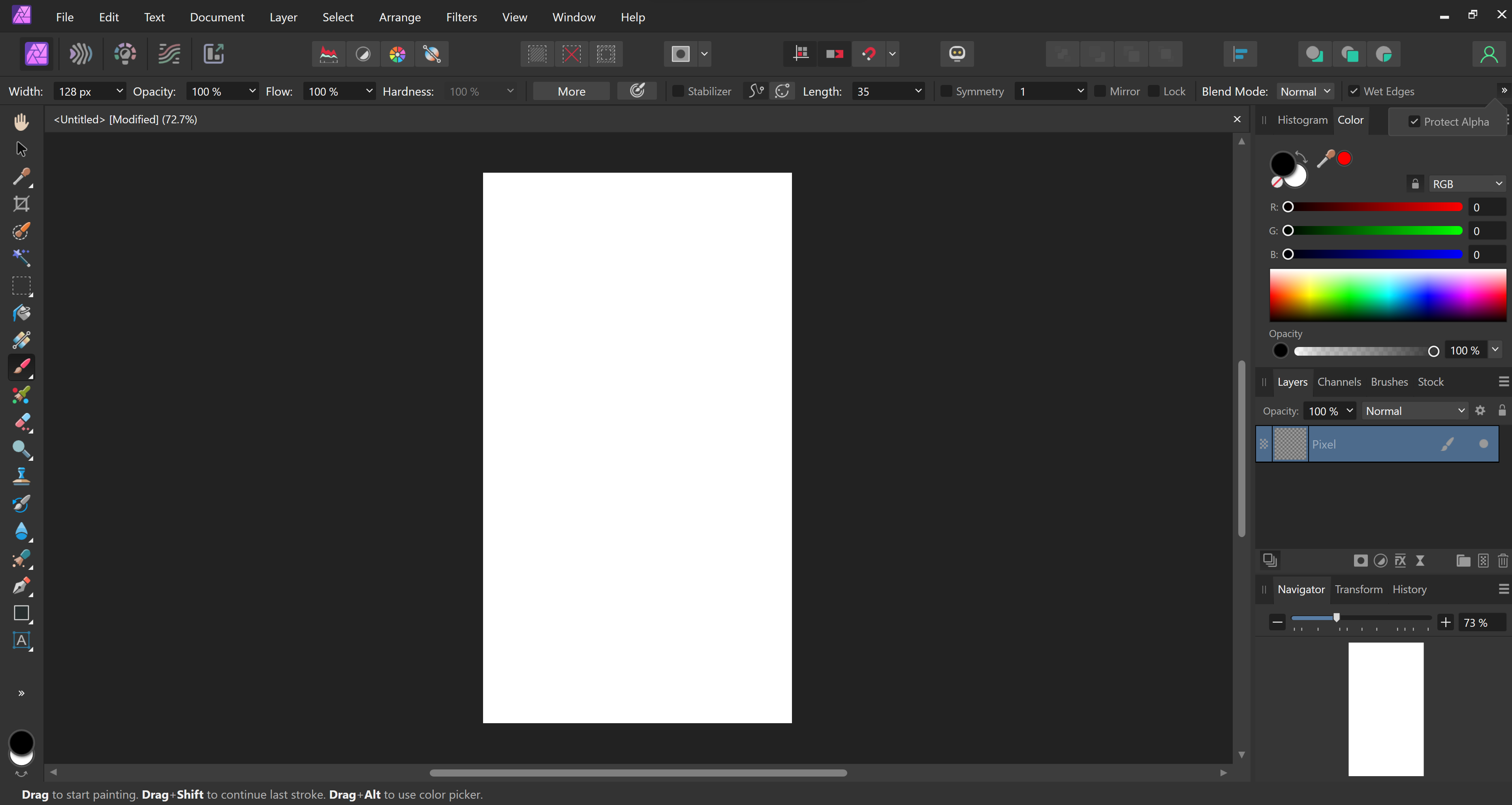Open the RGB color model dropdown
The height and width of the screenshot is (805, 1512).
[1467, 184]
